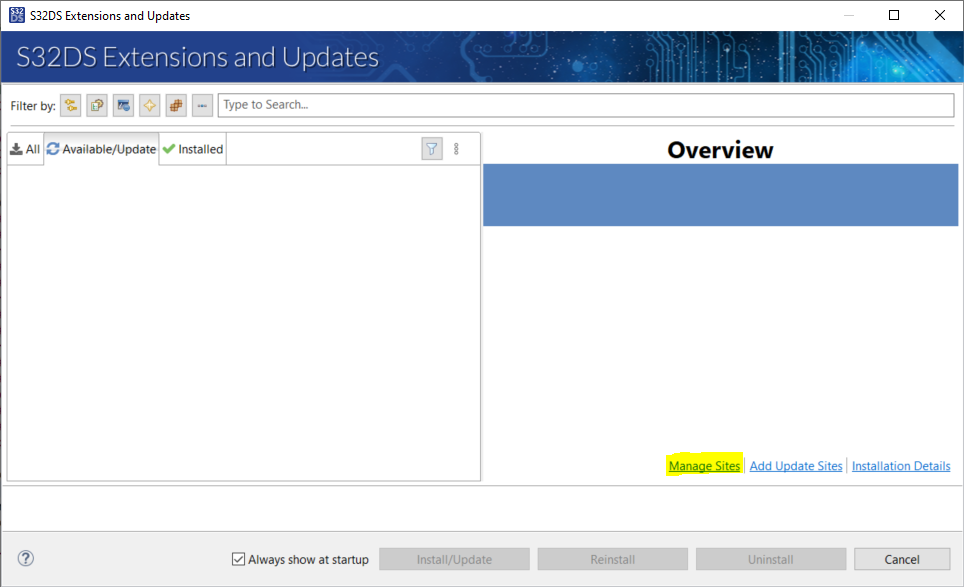Open the vertical dots menu beside the funnel
The height and width of the screenshot is (587, 964).
coord(456,149)
